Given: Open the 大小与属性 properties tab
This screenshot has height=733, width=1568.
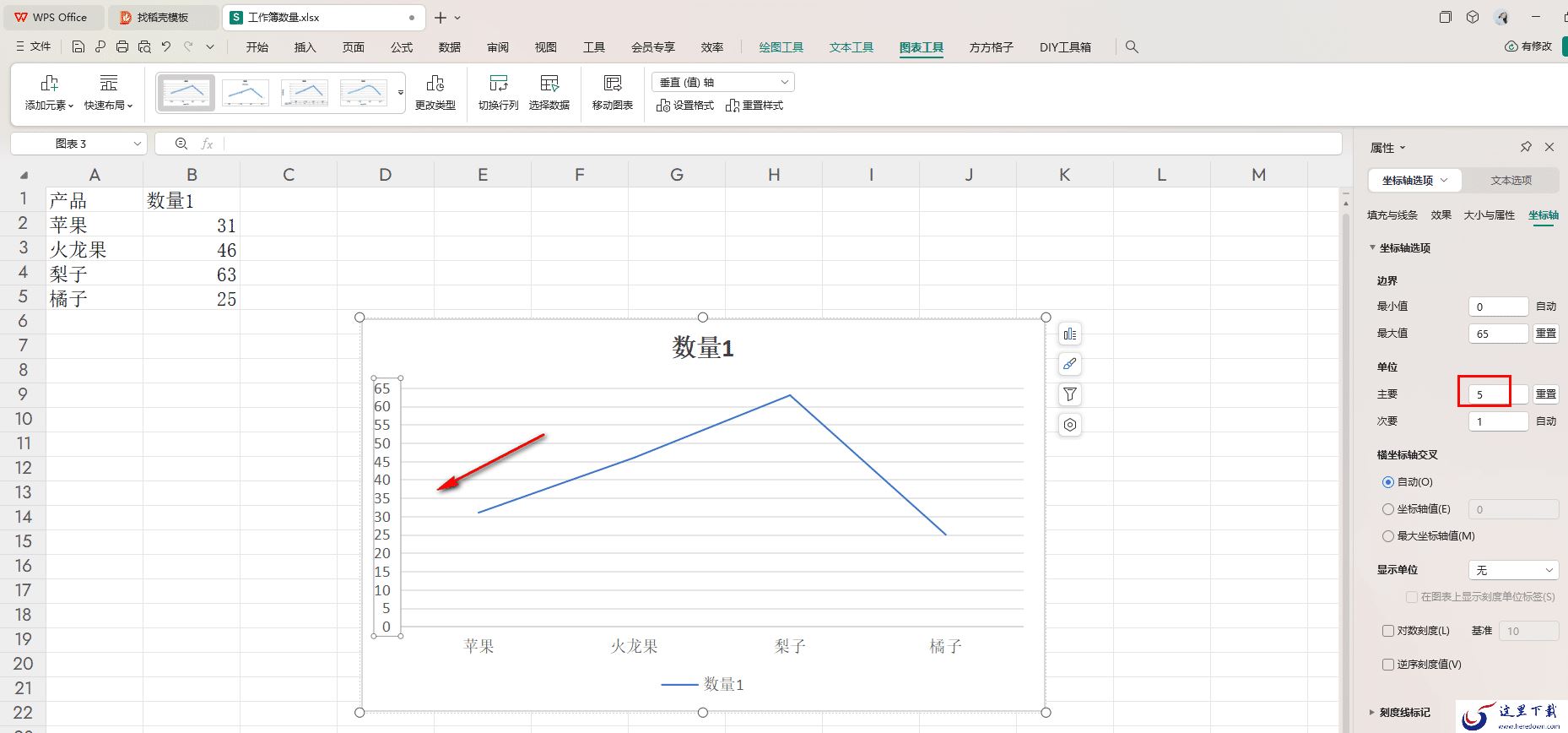Looking at the screenshot, I should point(1489,215).
